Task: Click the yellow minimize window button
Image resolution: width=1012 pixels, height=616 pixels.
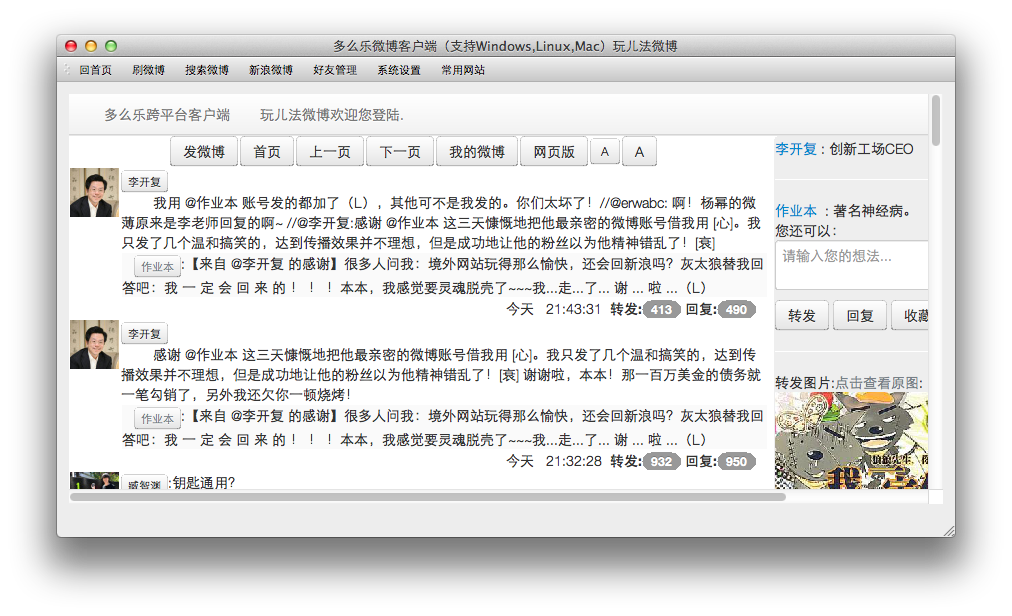Action: pyautogui.click(x=91, y=46)
